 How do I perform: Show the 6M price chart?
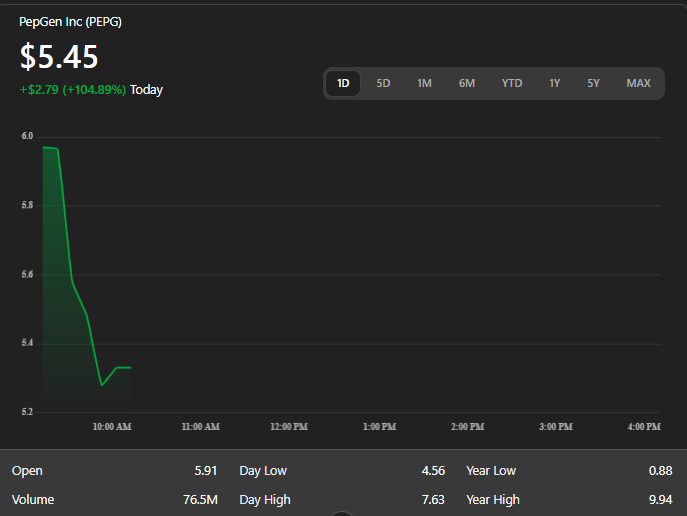coord(467,83)
